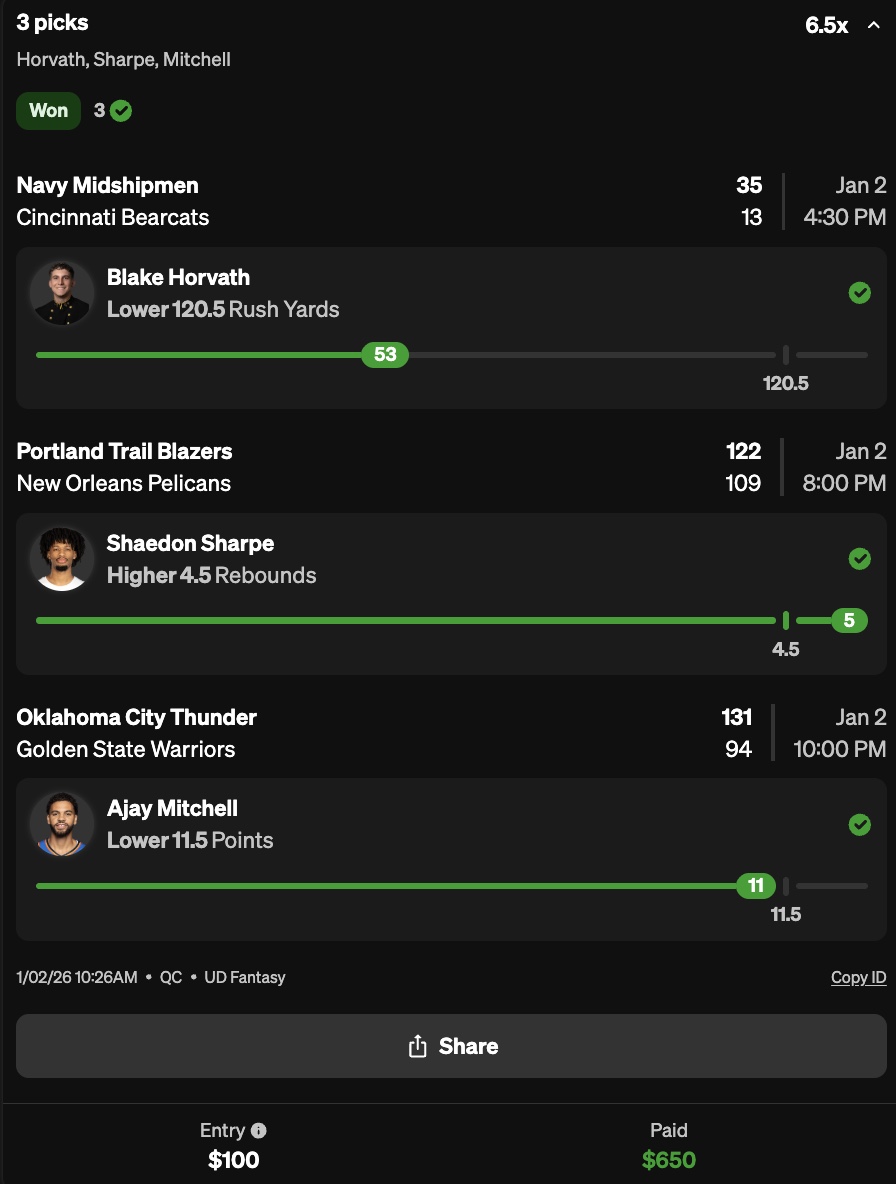Click the share icon in Share button

(418, 1046)
